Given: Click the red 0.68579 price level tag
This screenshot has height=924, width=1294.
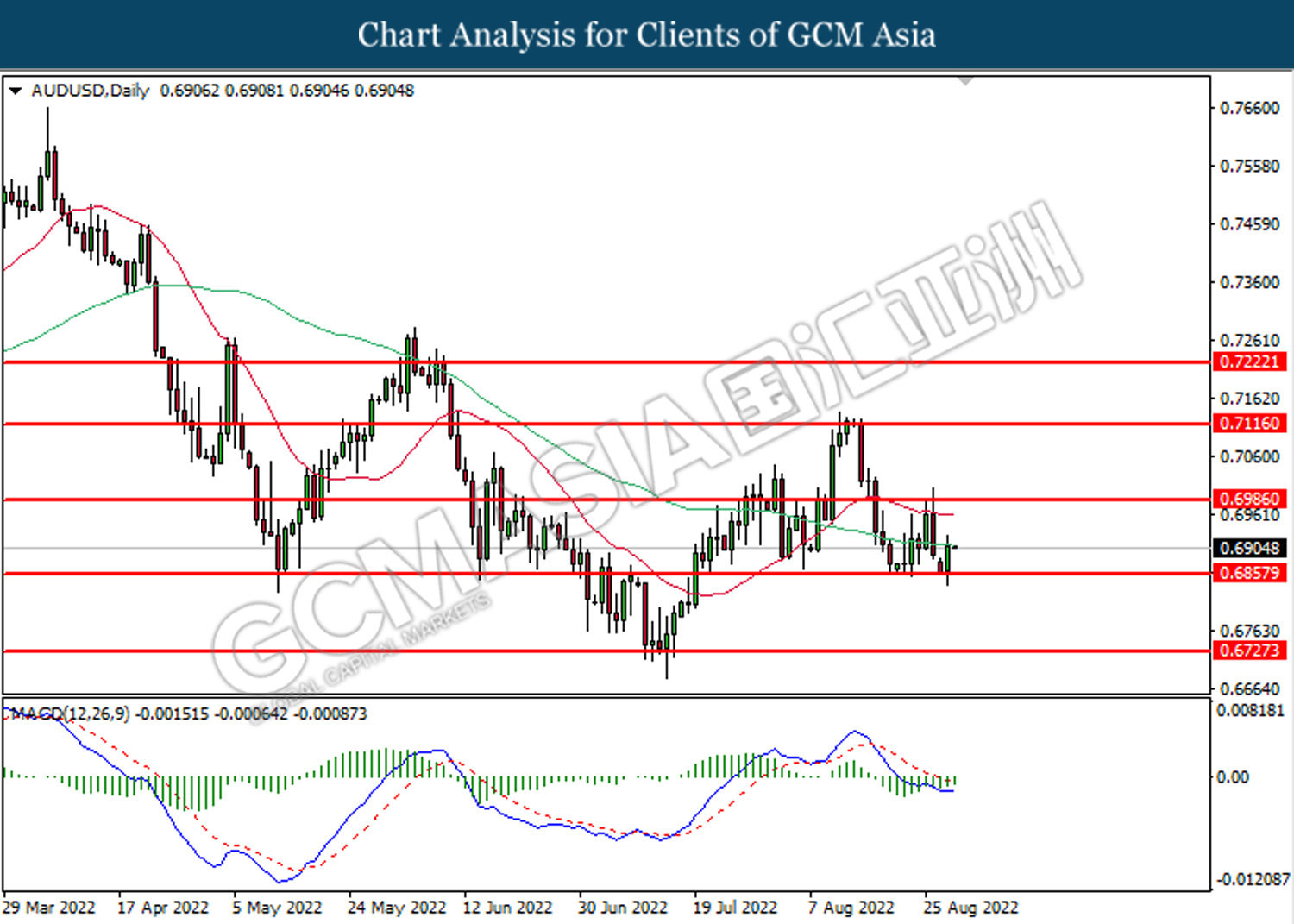Looking at the screenshot, I should [1249, 573].
